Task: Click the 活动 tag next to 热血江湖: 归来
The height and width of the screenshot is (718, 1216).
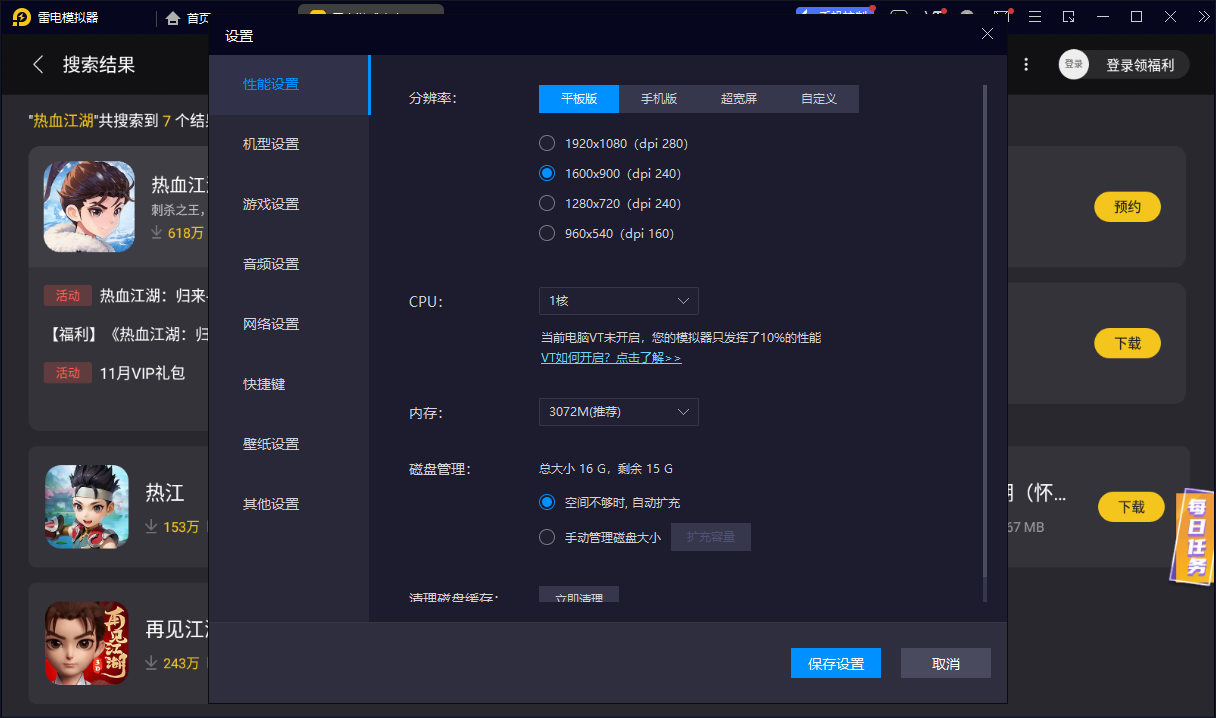Action: [68, 295]
